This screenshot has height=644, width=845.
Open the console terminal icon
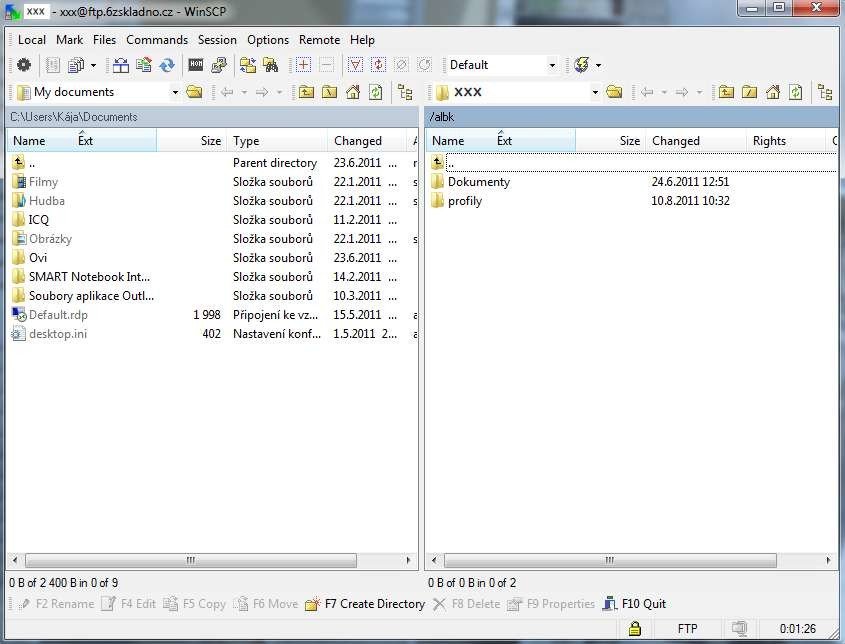(x=196, y=65)
